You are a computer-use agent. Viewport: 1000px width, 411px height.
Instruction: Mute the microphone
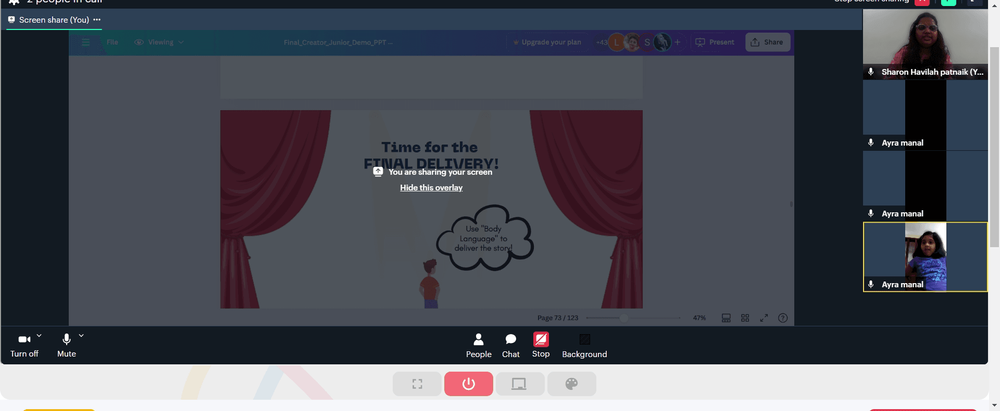(x=66, y=345)
